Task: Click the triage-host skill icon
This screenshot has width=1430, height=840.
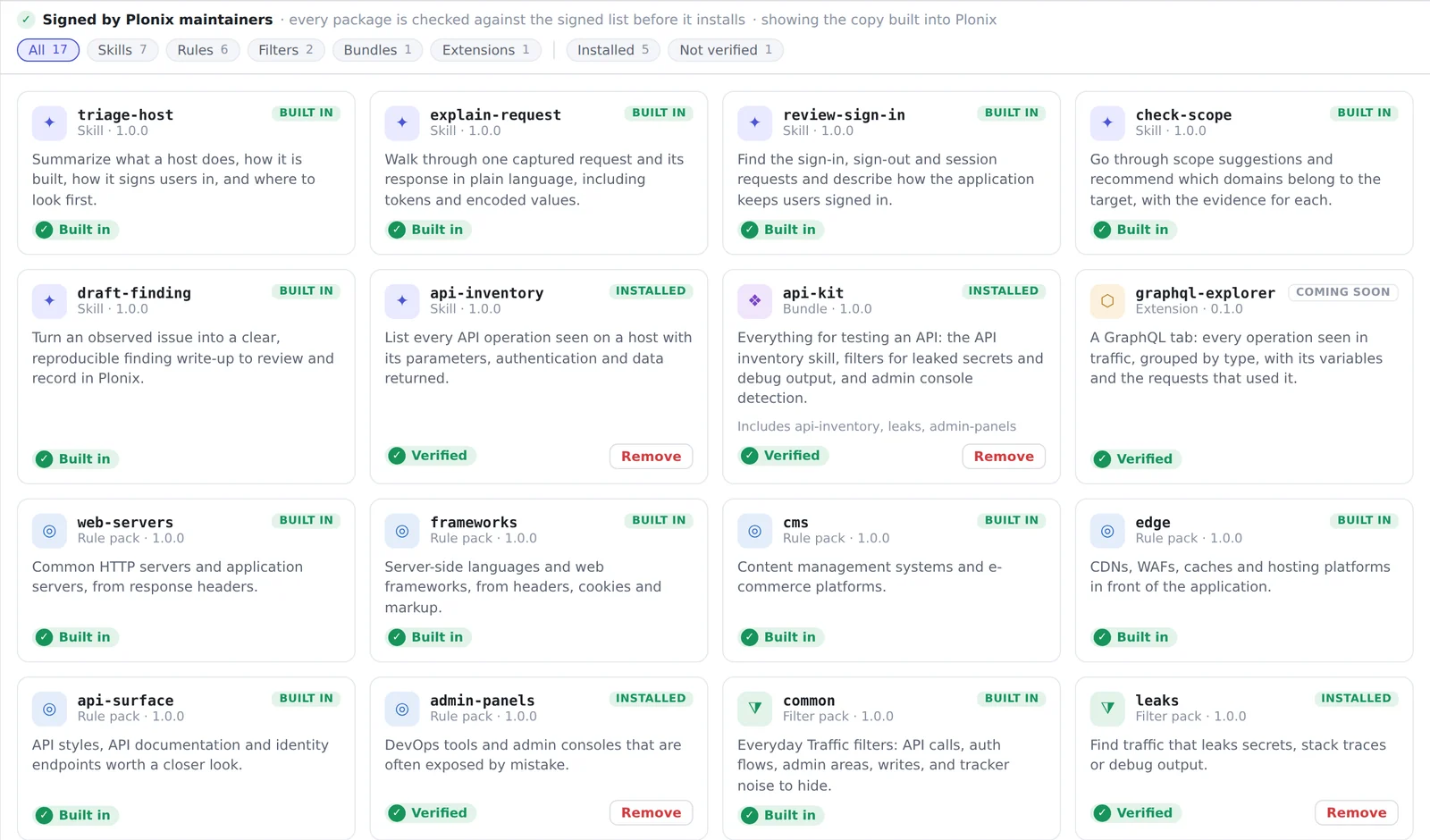Action: [x=49, y=122]
